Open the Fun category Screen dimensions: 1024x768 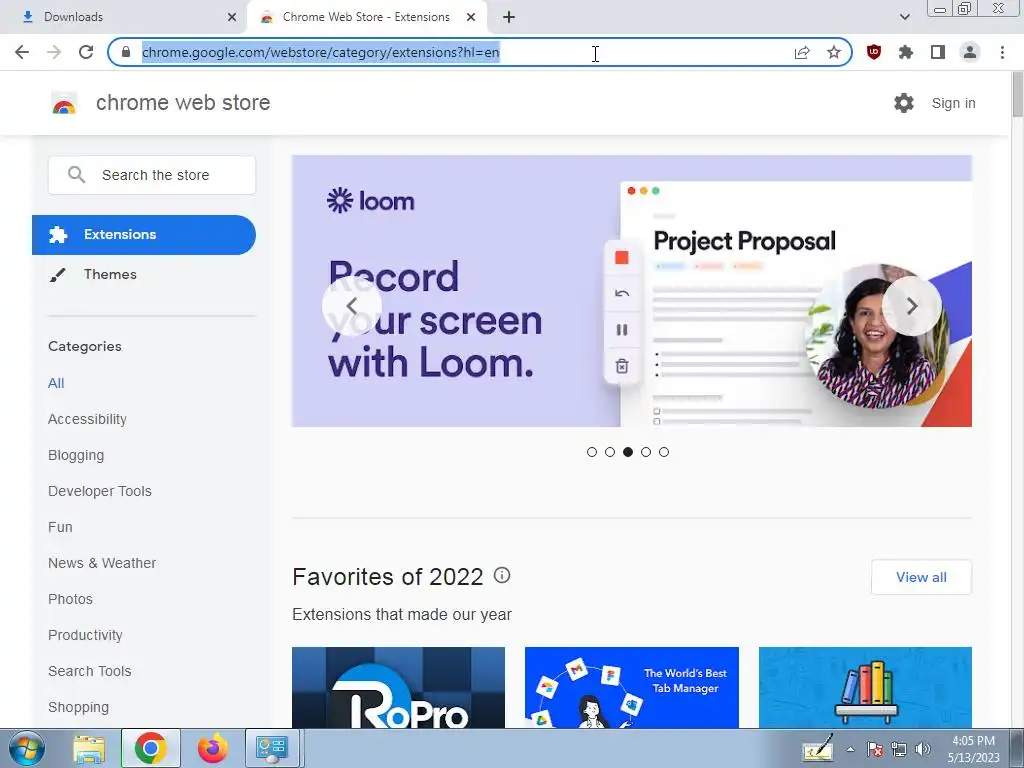pos(60,527)
